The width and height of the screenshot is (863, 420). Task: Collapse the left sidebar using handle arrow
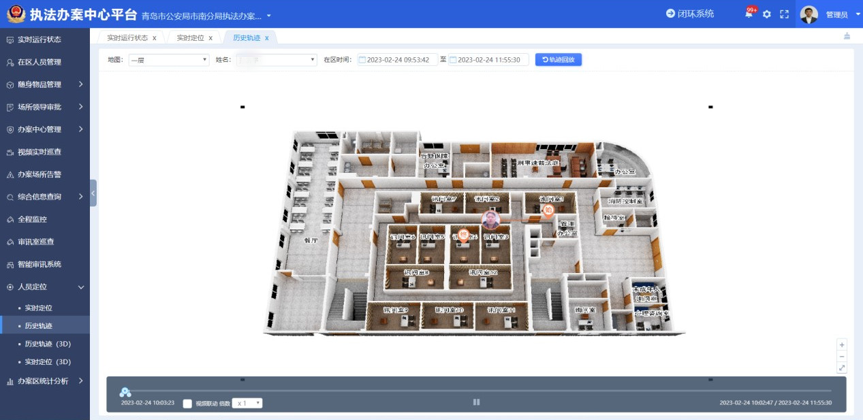point(93,192)
